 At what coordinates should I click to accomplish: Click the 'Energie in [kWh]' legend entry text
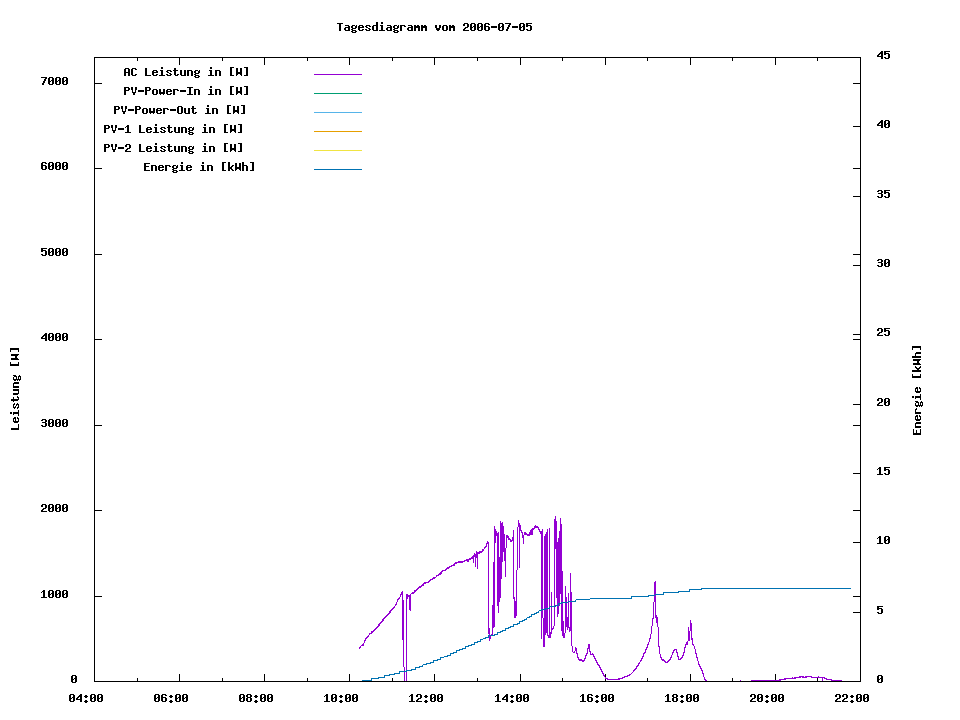199,167
